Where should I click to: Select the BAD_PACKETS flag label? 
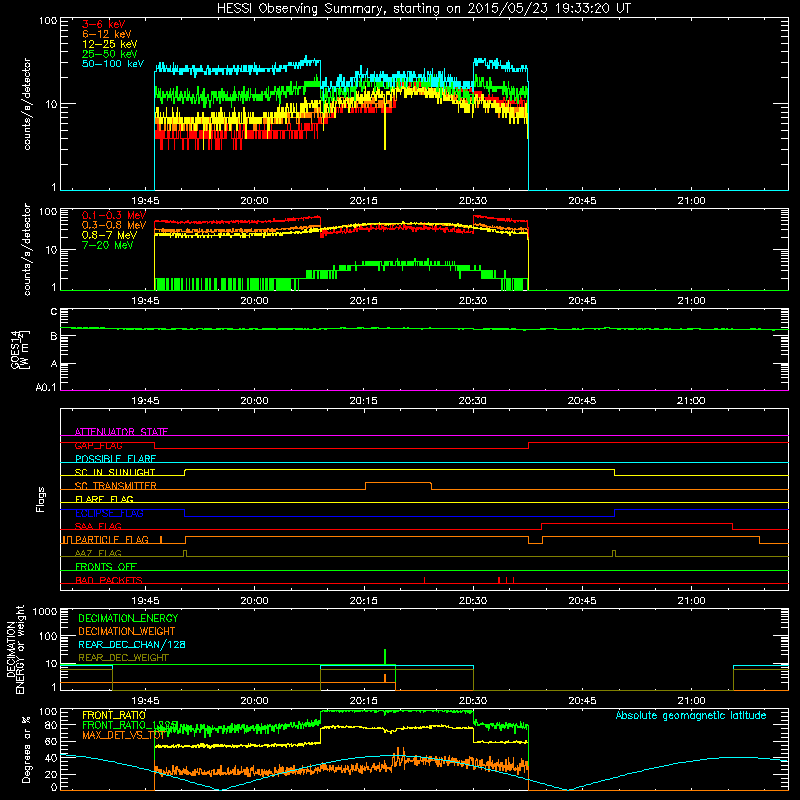click(x=109, y=581)
